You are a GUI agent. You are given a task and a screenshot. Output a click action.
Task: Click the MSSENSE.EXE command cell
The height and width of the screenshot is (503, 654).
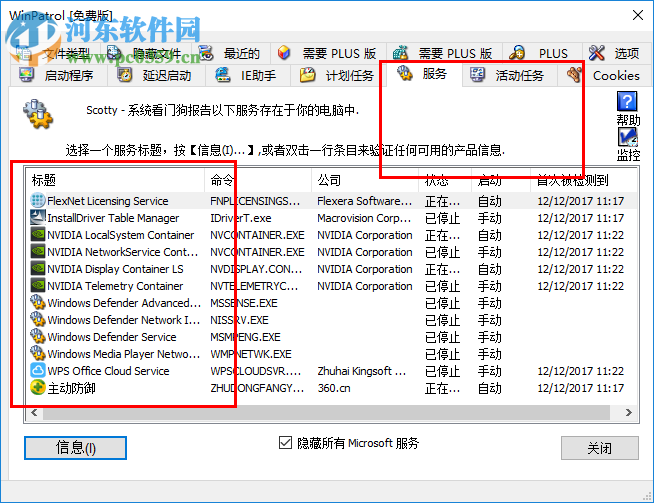pyautogui.click(x=244, y=303)
